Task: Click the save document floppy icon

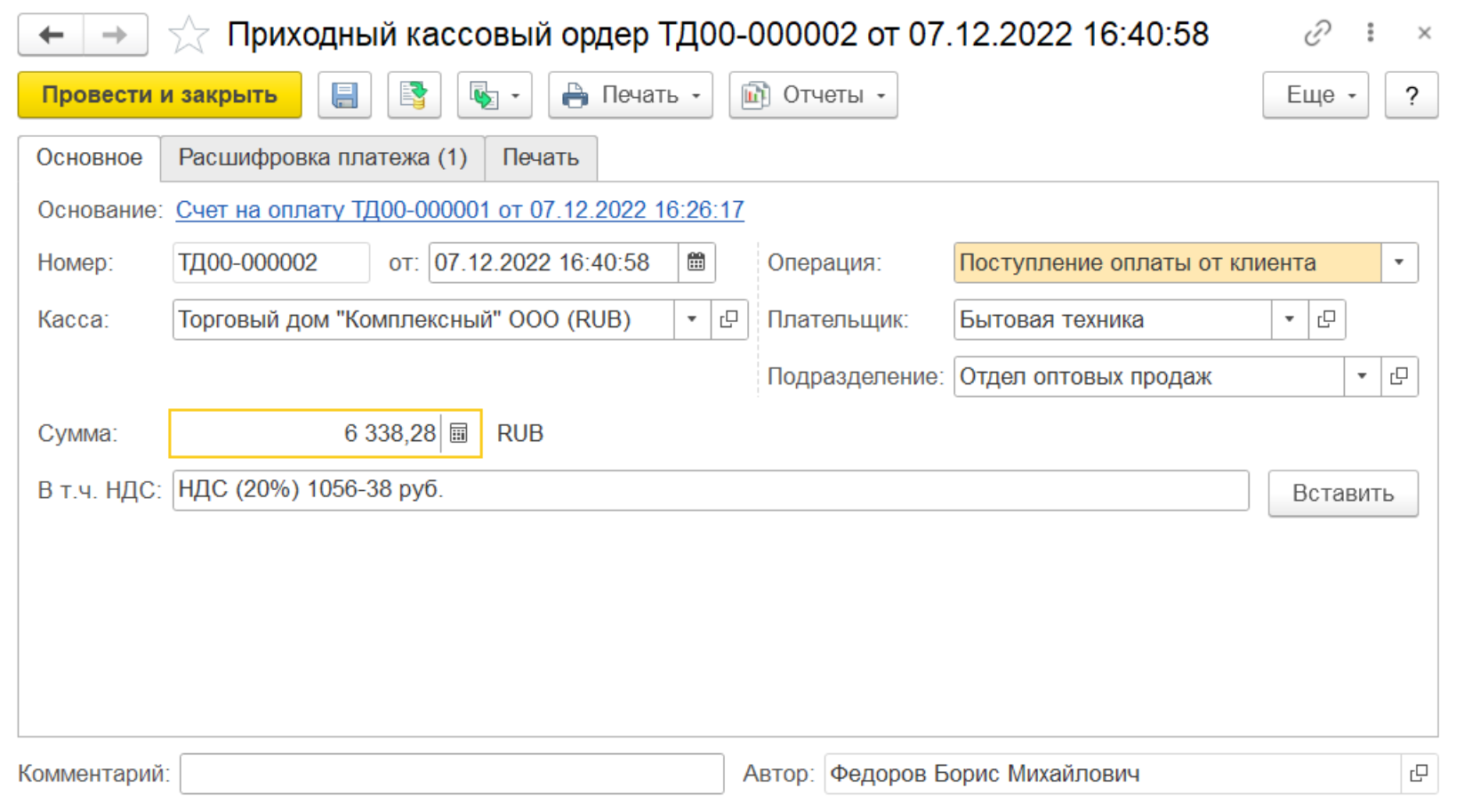Action: click(x=344, y=95)
